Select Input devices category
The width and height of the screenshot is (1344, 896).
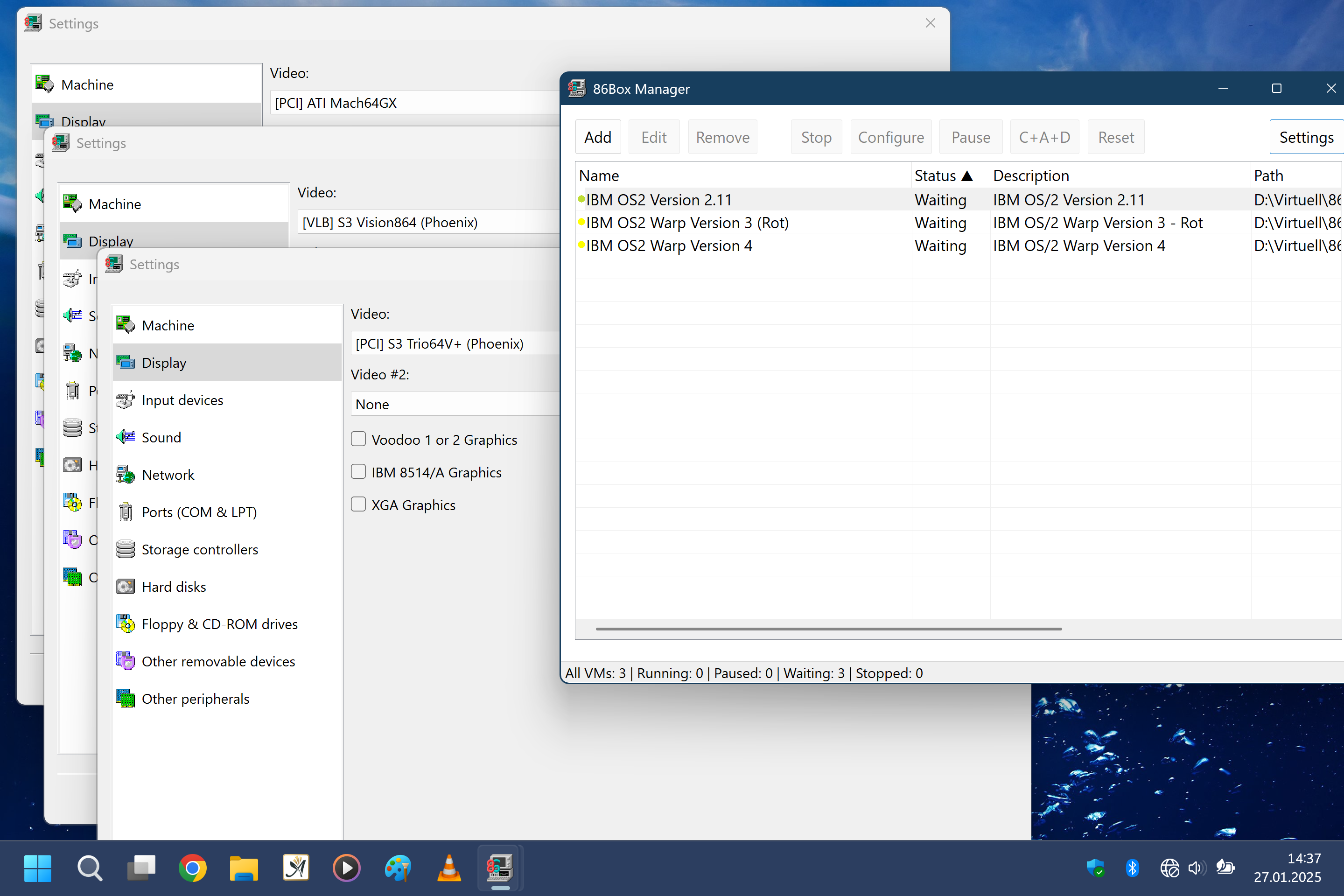pos(227,400)
